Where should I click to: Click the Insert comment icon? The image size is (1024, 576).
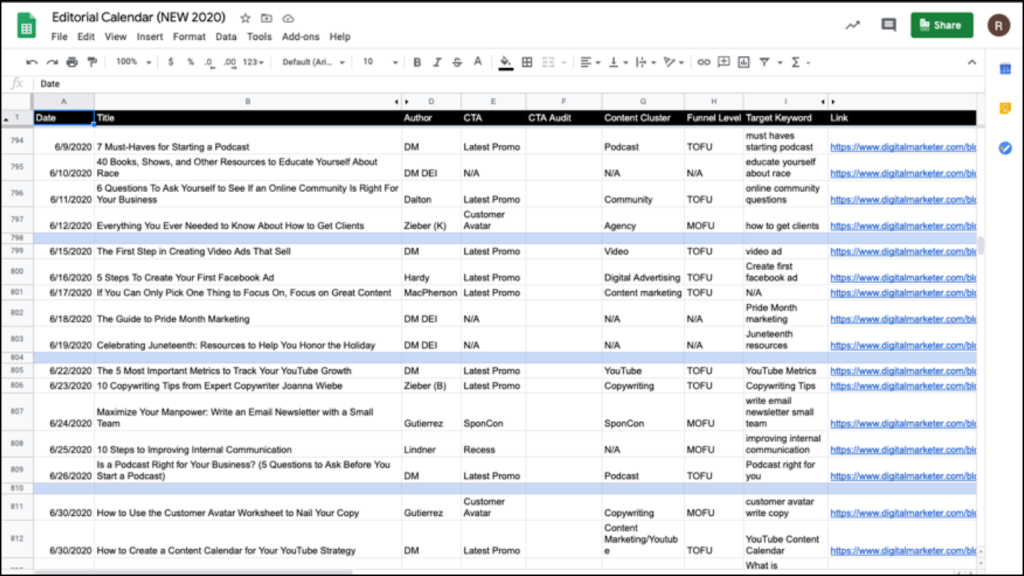(724, 62)
